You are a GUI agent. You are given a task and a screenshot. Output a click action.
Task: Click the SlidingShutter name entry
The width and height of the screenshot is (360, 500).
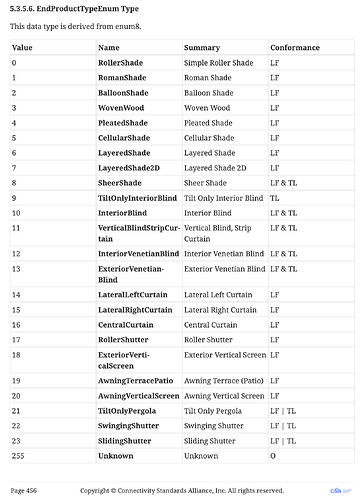[124, 441]
